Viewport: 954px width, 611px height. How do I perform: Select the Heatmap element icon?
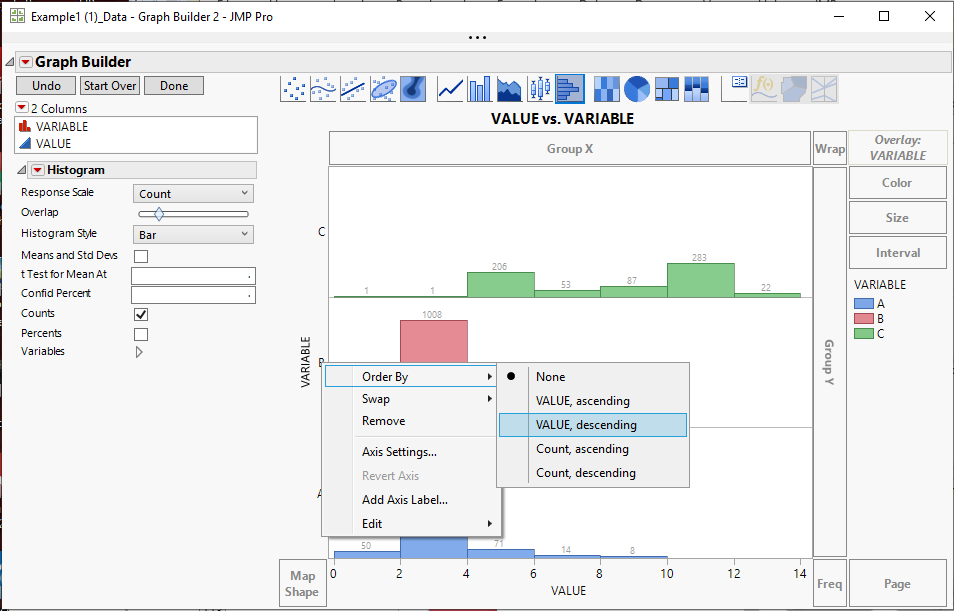click(x=606, y=88)
